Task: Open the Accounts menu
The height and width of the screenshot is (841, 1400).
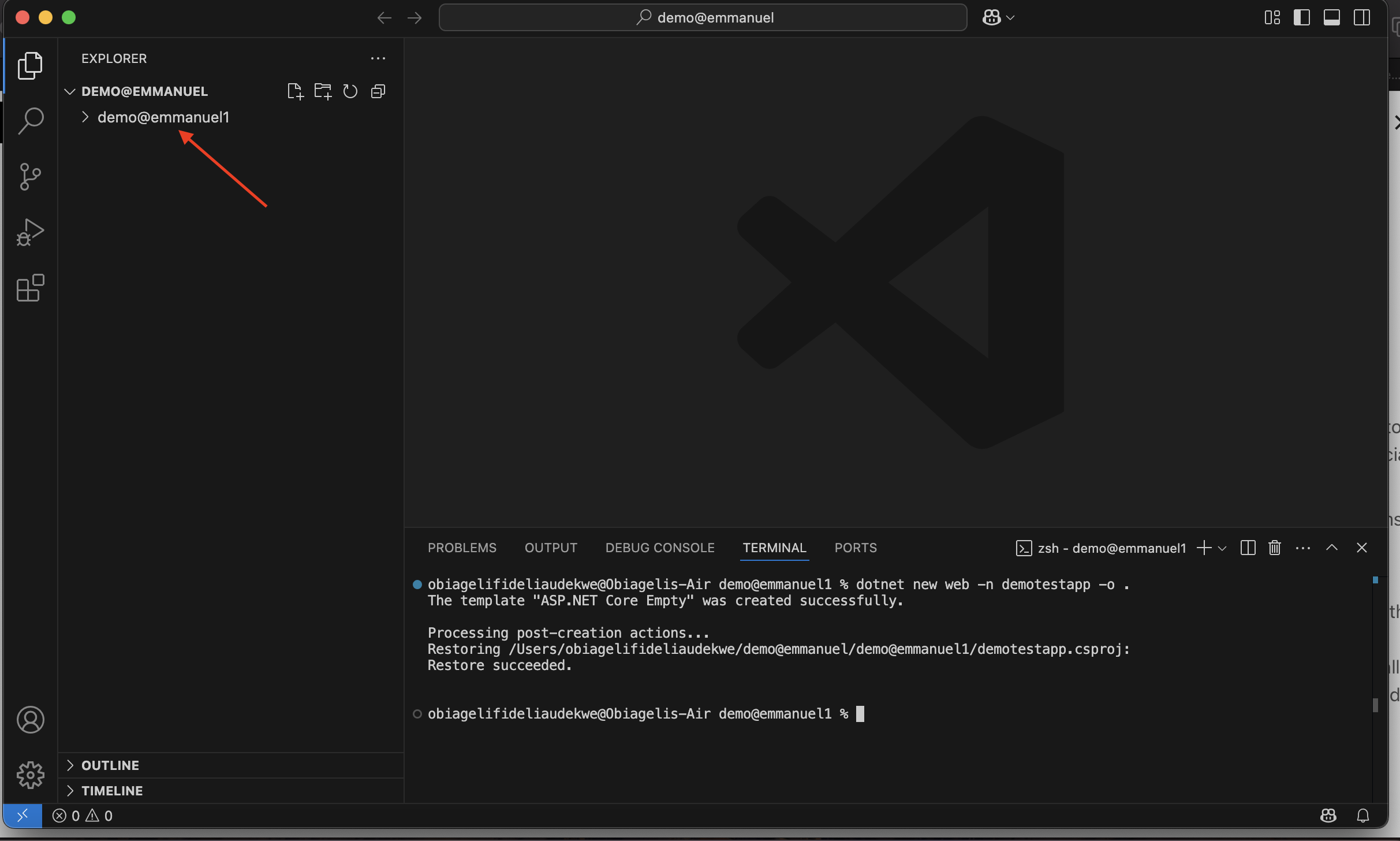Action: pos(30,720)
